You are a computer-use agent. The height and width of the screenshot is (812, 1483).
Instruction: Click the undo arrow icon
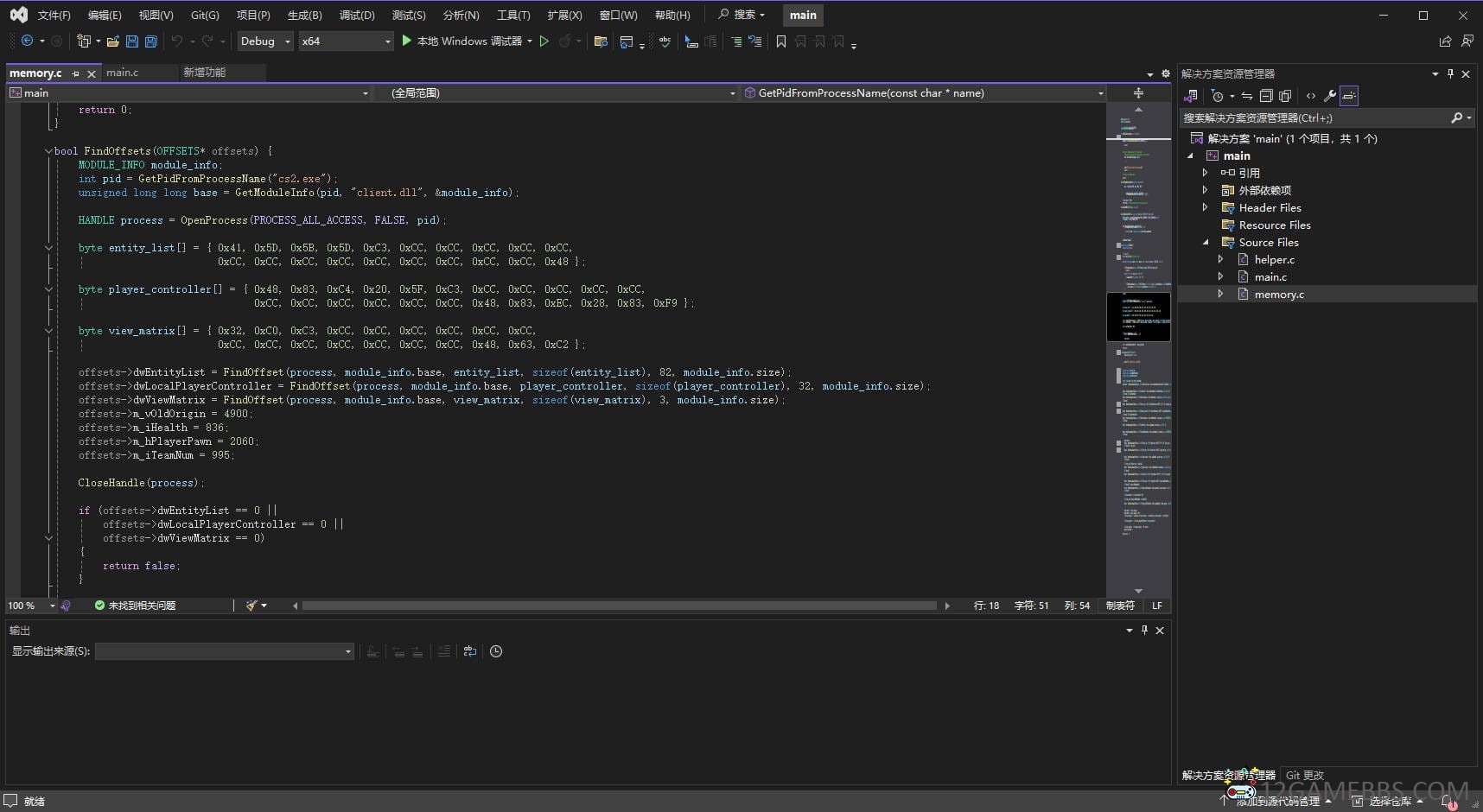[176, 41]
